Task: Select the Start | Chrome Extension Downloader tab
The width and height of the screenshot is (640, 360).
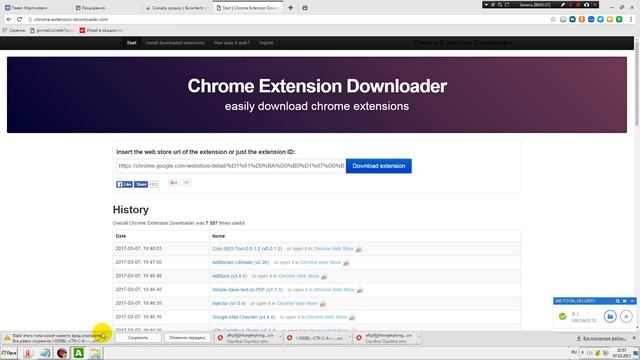Action: point(247,8)
